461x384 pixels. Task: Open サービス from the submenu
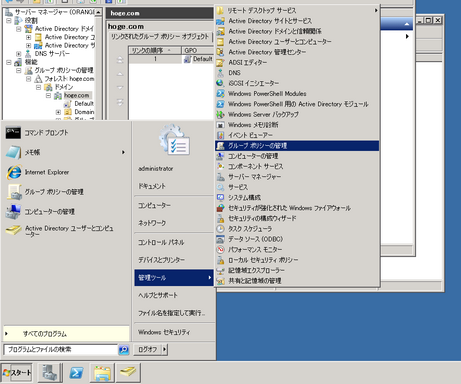coord(238,187)
